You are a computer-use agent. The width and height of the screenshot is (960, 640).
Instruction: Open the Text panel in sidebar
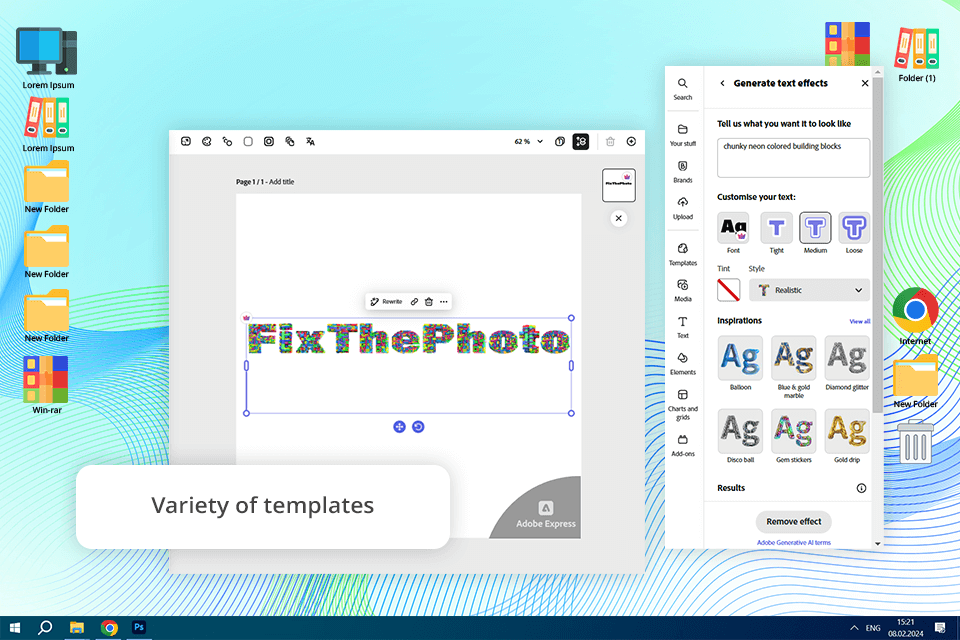683,327
